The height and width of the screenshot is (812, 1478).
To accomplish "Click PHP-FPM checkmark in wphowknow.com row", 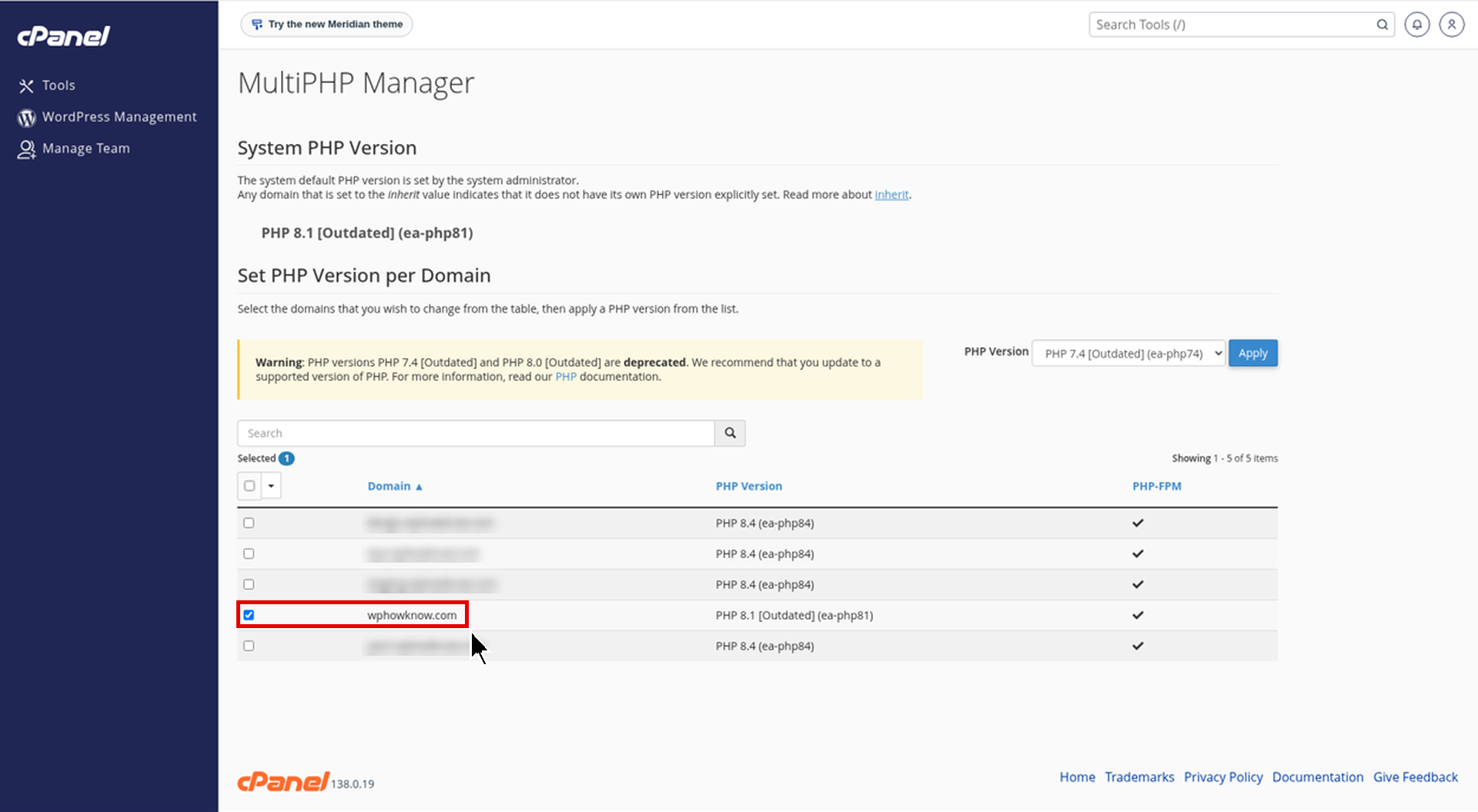I will (1138, 615).
